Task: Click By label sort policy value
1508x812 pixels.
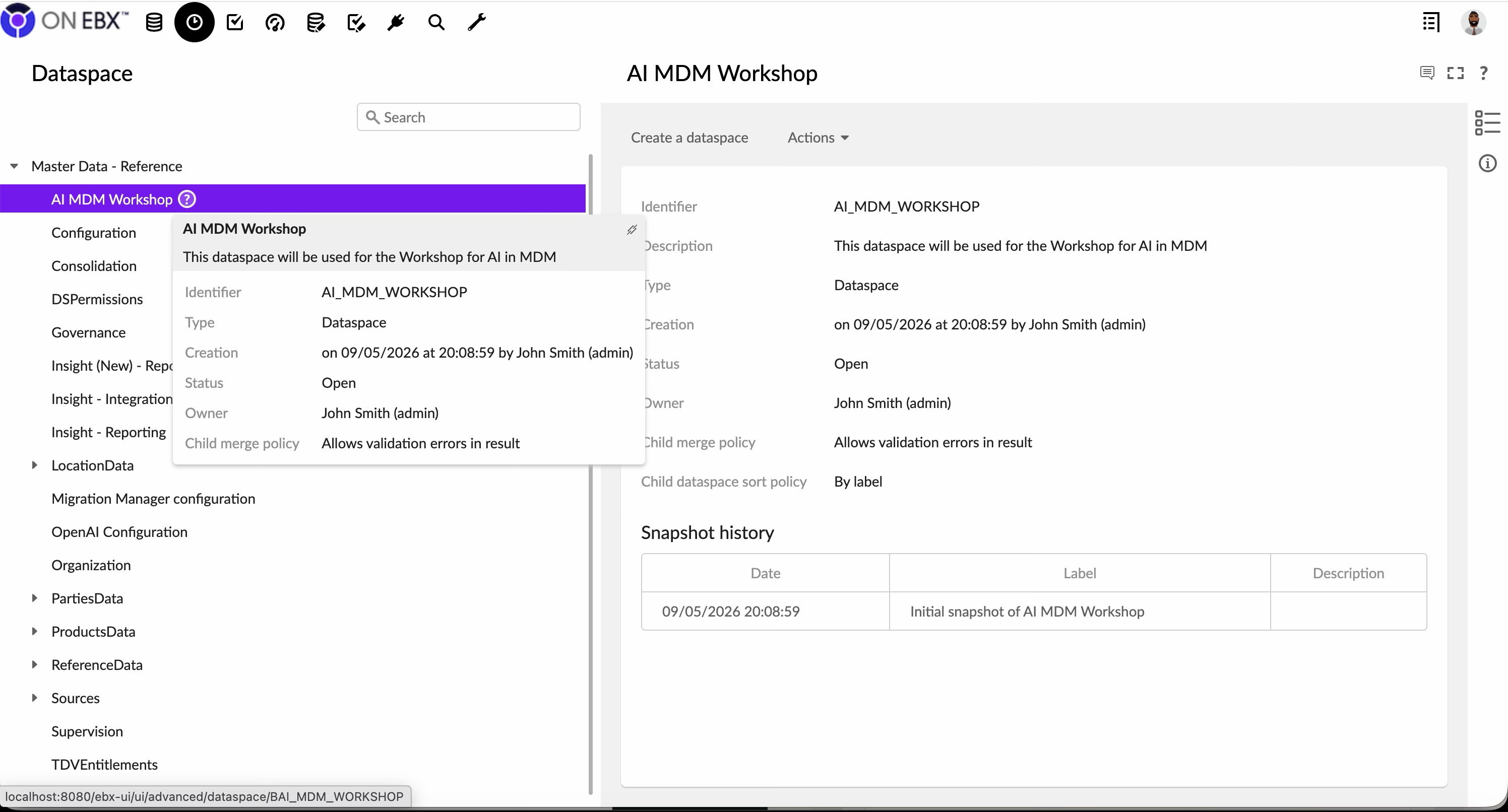Action: (x=858, y=482)
